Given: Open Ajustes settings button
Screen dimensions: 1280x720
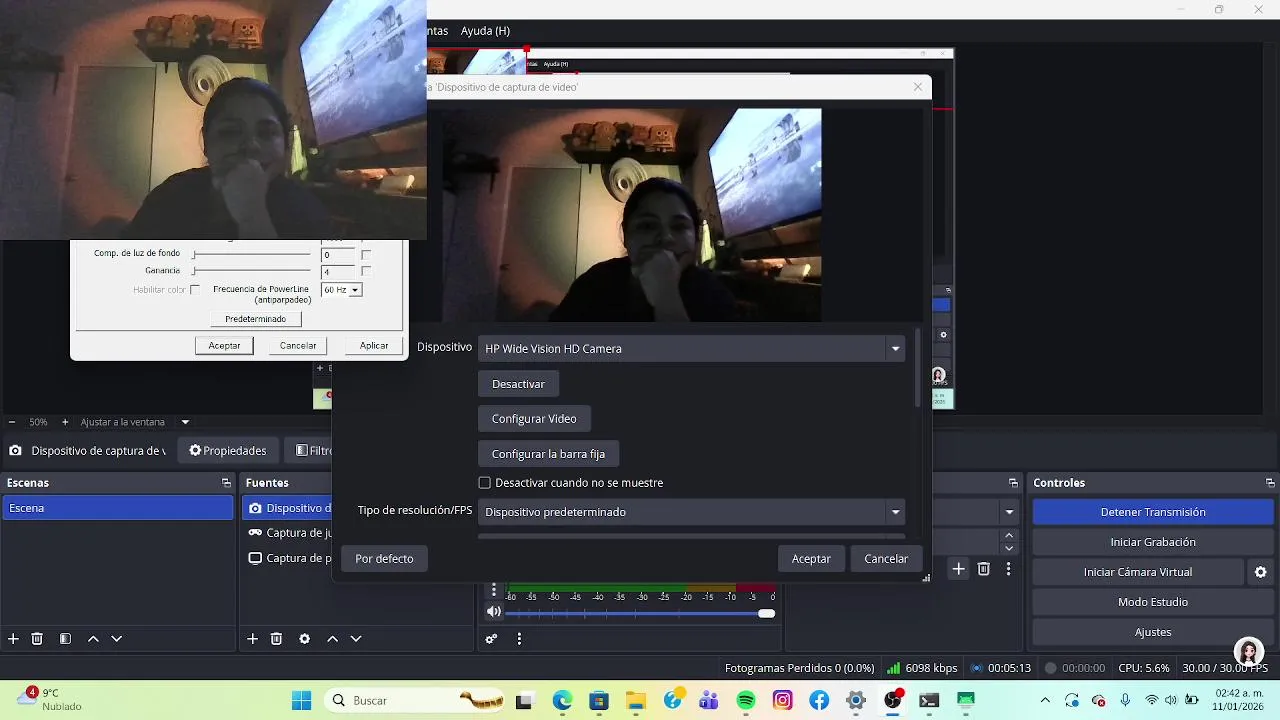Looking at the screenshot, I should [x=1153, y=632].
